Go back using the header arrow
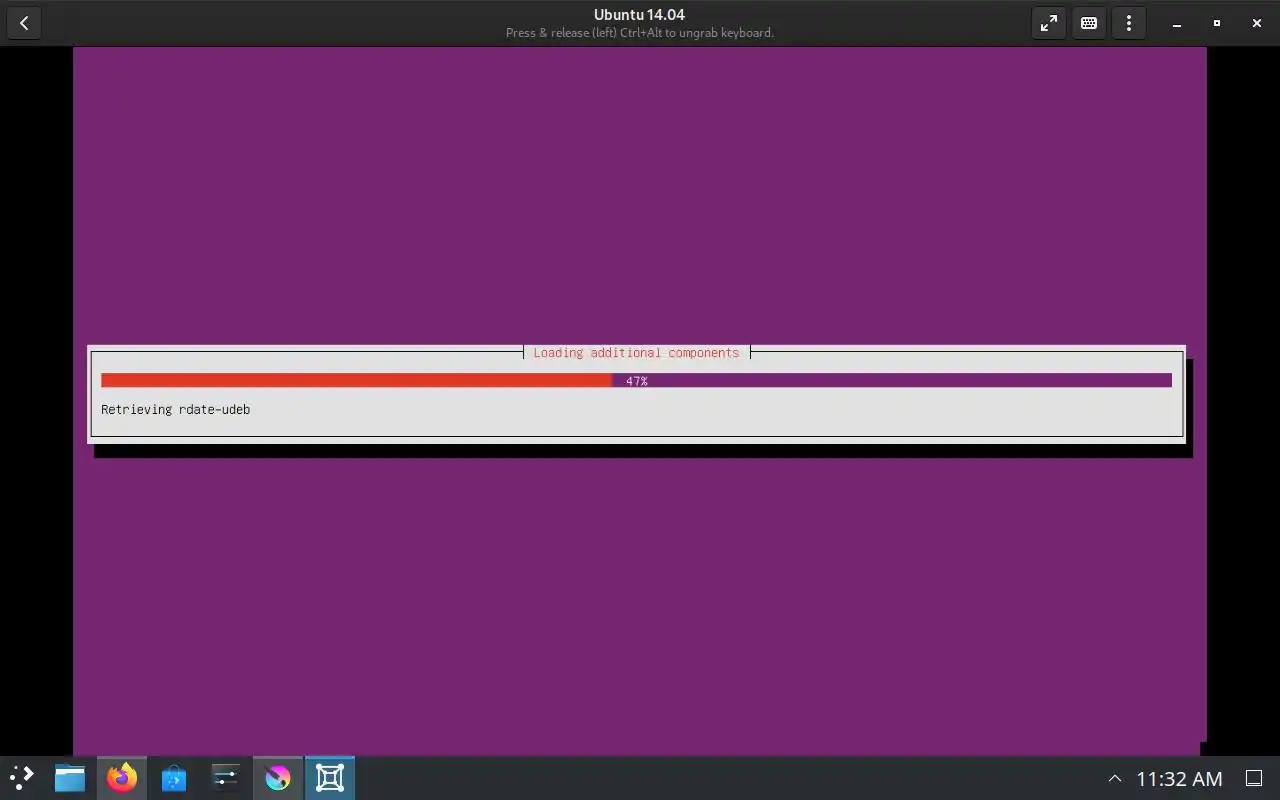The height and width of the screenshot is (800, 1280). tap(24, 23)
